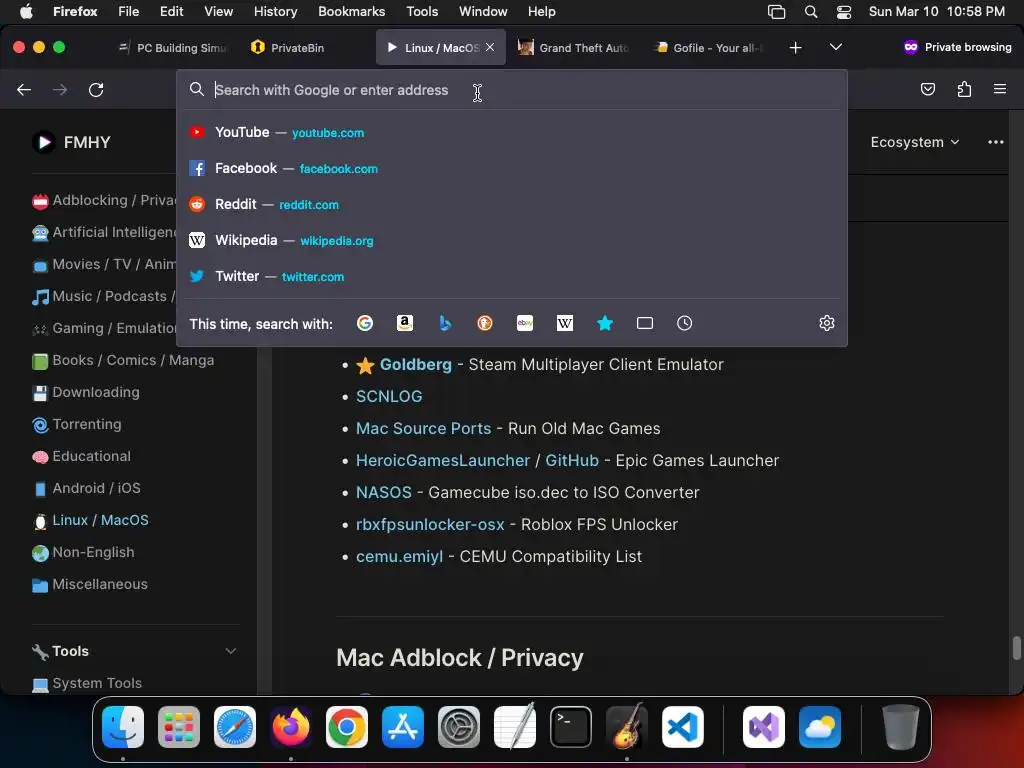Open the rbxfpsunlocker-osx link
Screen dimensions: 1024x768
point(430,524)
